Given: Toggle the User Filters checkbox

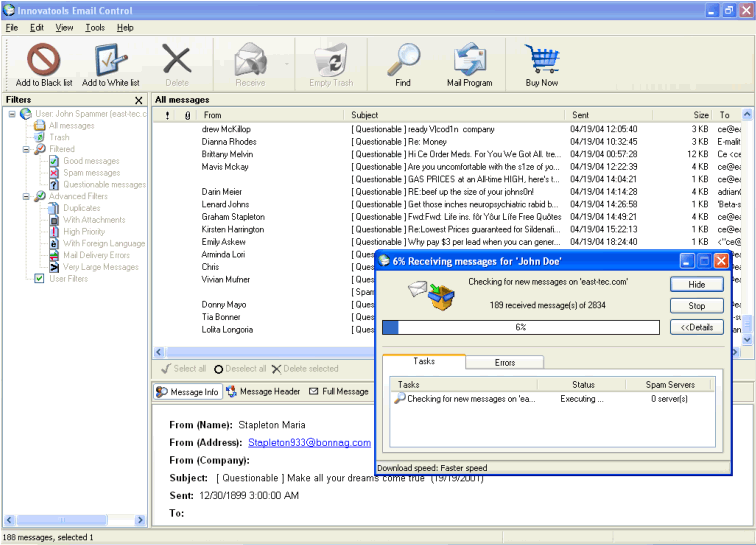Looking at the screenshot, I should [x=40, y=279].
